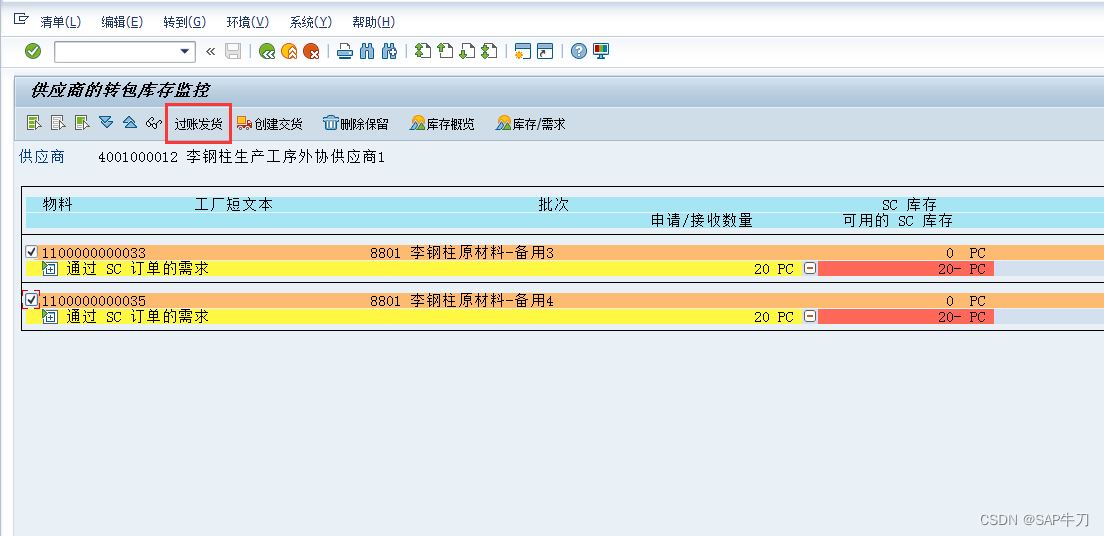Click the Customize Local Layout monitor icon
The width and height of the screenshot is (1104, 536).
tap(601, 51)
